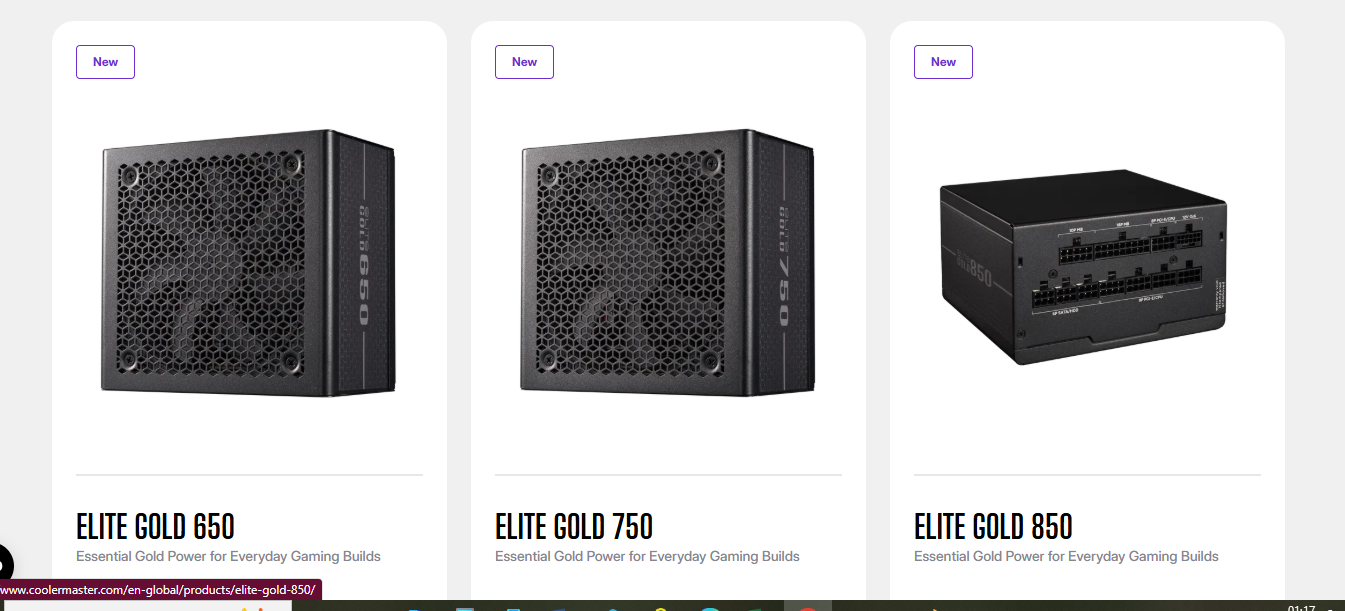This screenshot has height=611, width=1345.
Task: Open the Elite Gold 850 product title
Action: (993, 526)
